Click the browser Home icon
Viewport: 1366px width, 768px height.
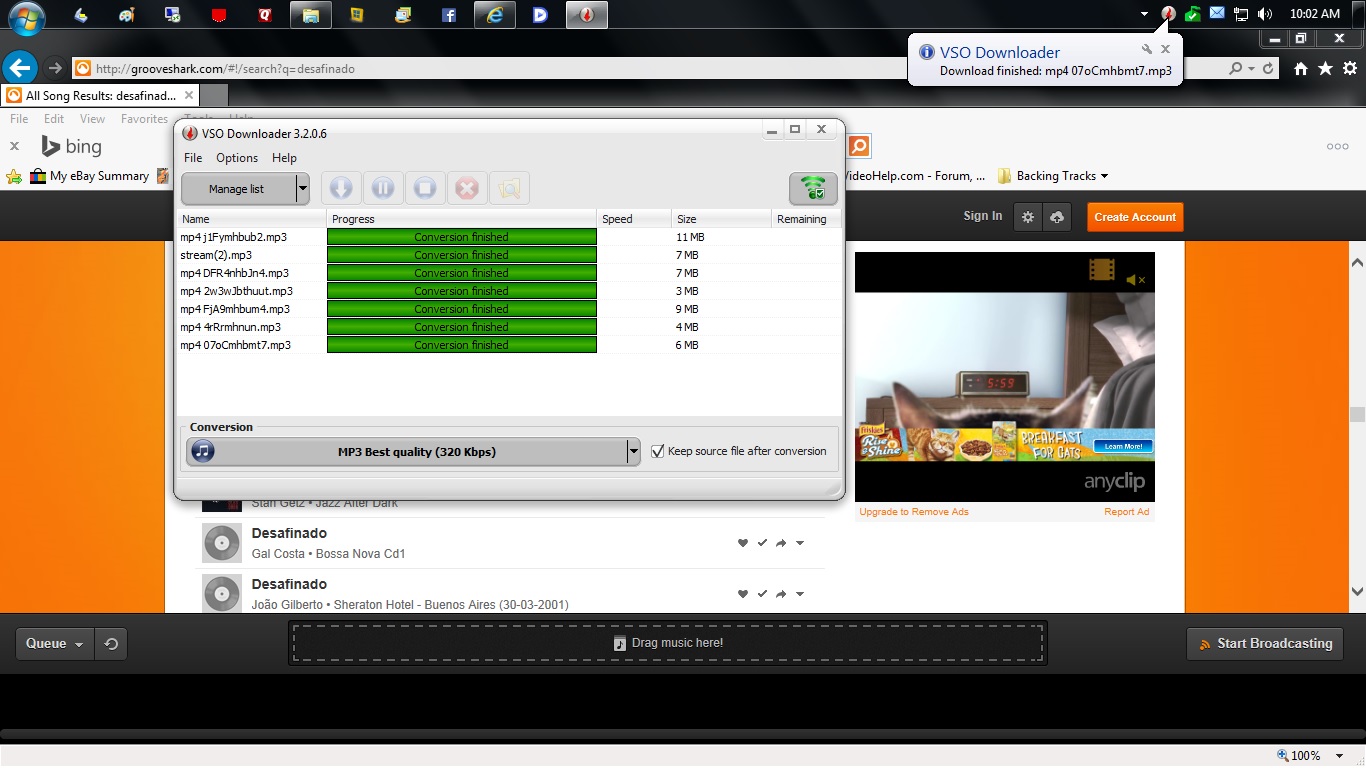(1300, 68)
